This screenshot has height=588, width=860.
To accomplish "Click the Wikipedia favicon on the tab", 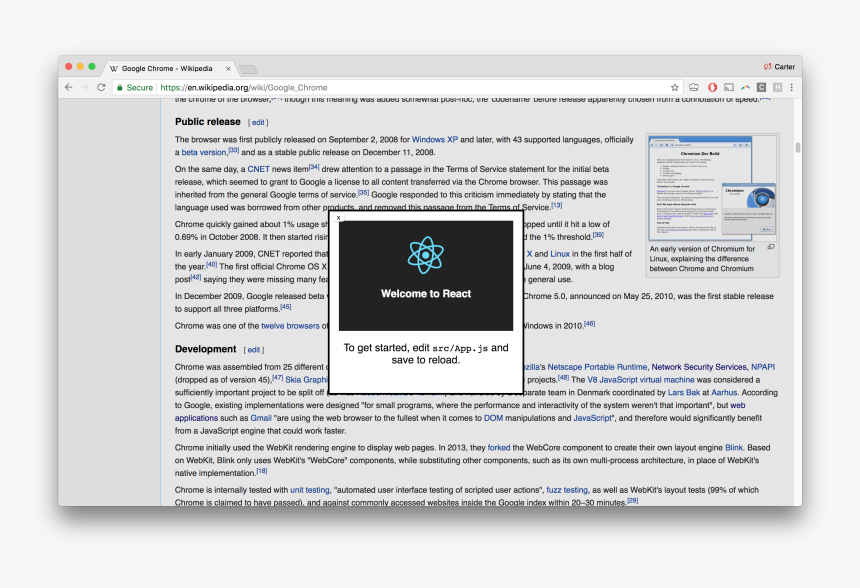I will [x=114, y=69].
